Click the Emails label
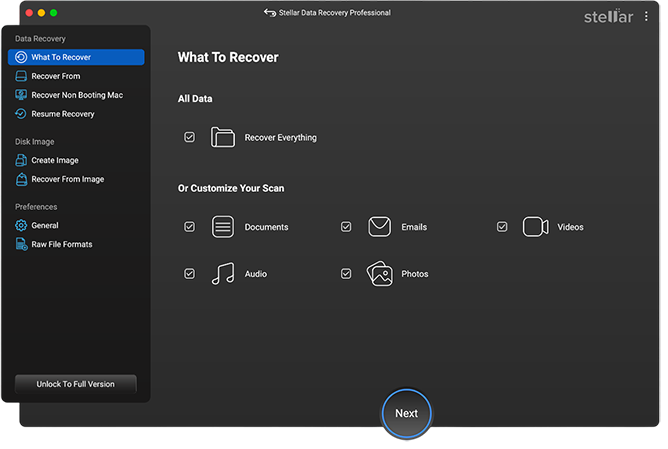Screen dimensions: 668x449 click(x=414, y=227)
